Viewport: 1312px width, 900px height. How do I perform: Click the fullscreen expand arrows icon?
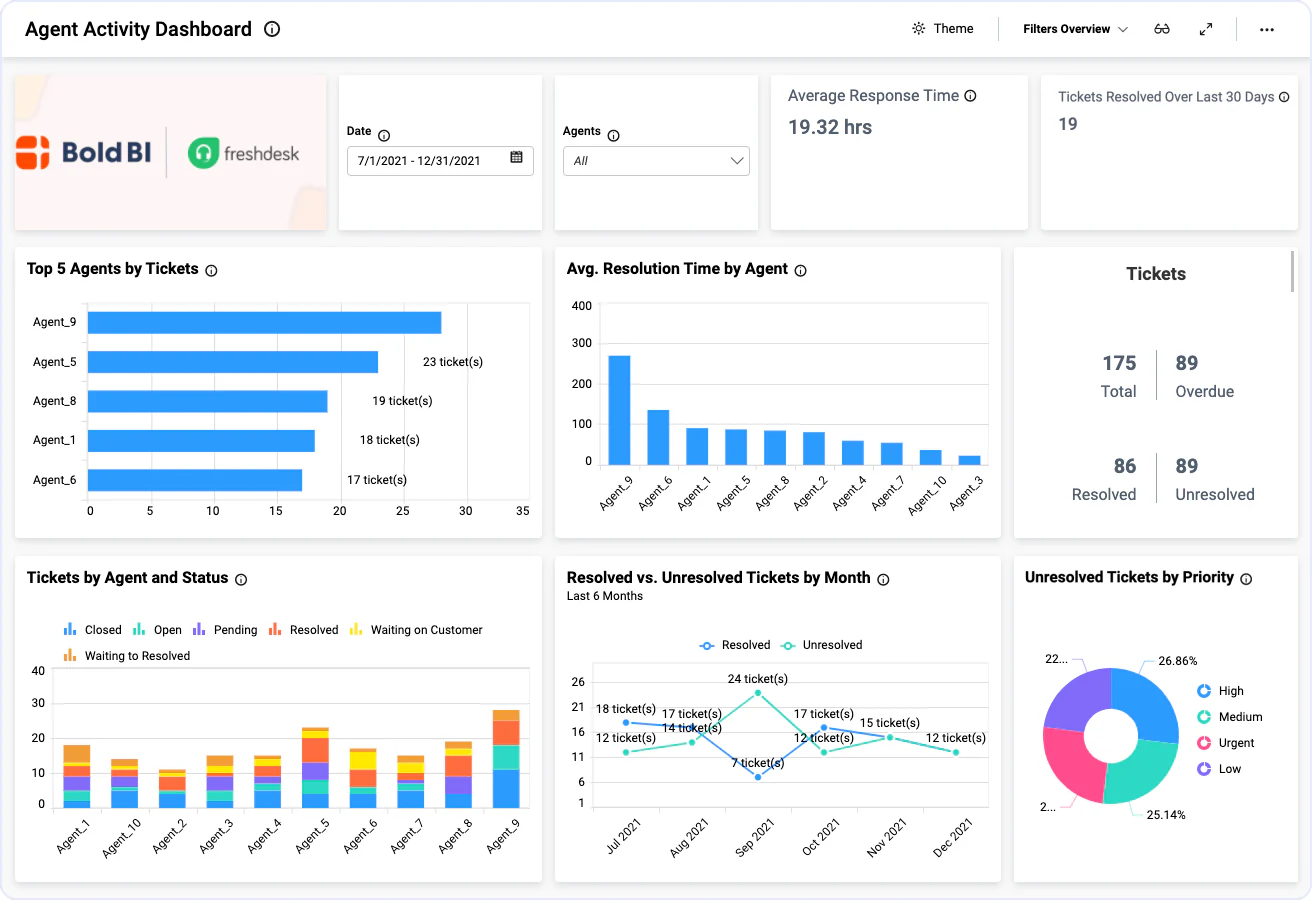point(1206,29)
